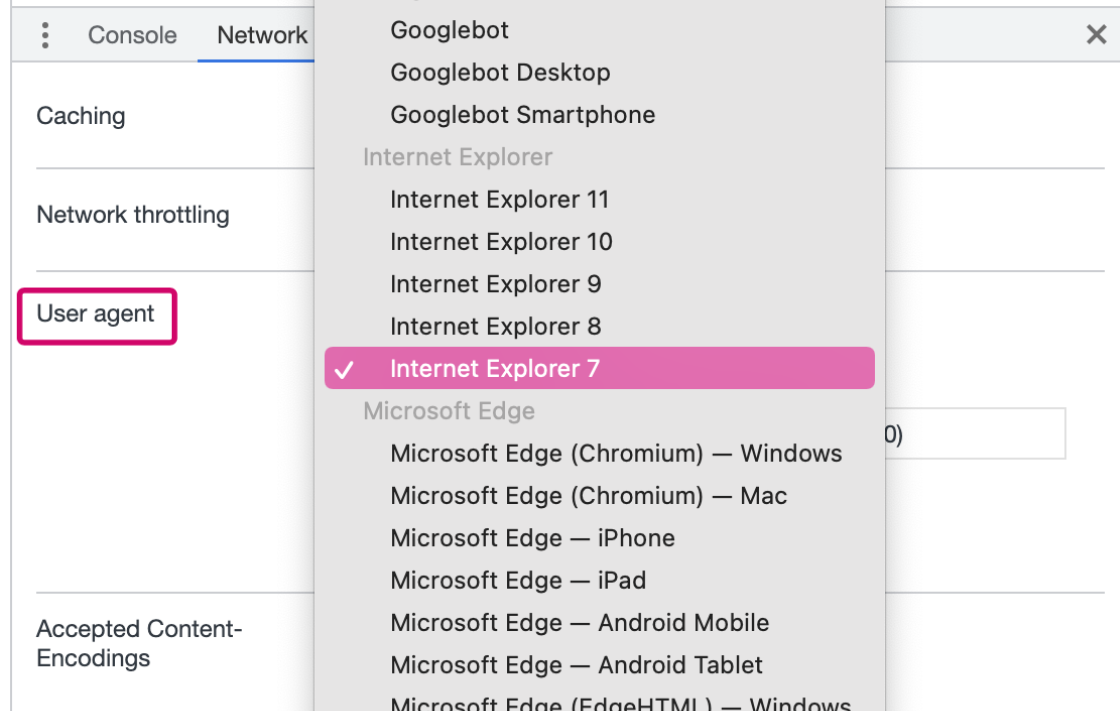
Task: Click the custom user agent string field
Action: coord(975,434)
